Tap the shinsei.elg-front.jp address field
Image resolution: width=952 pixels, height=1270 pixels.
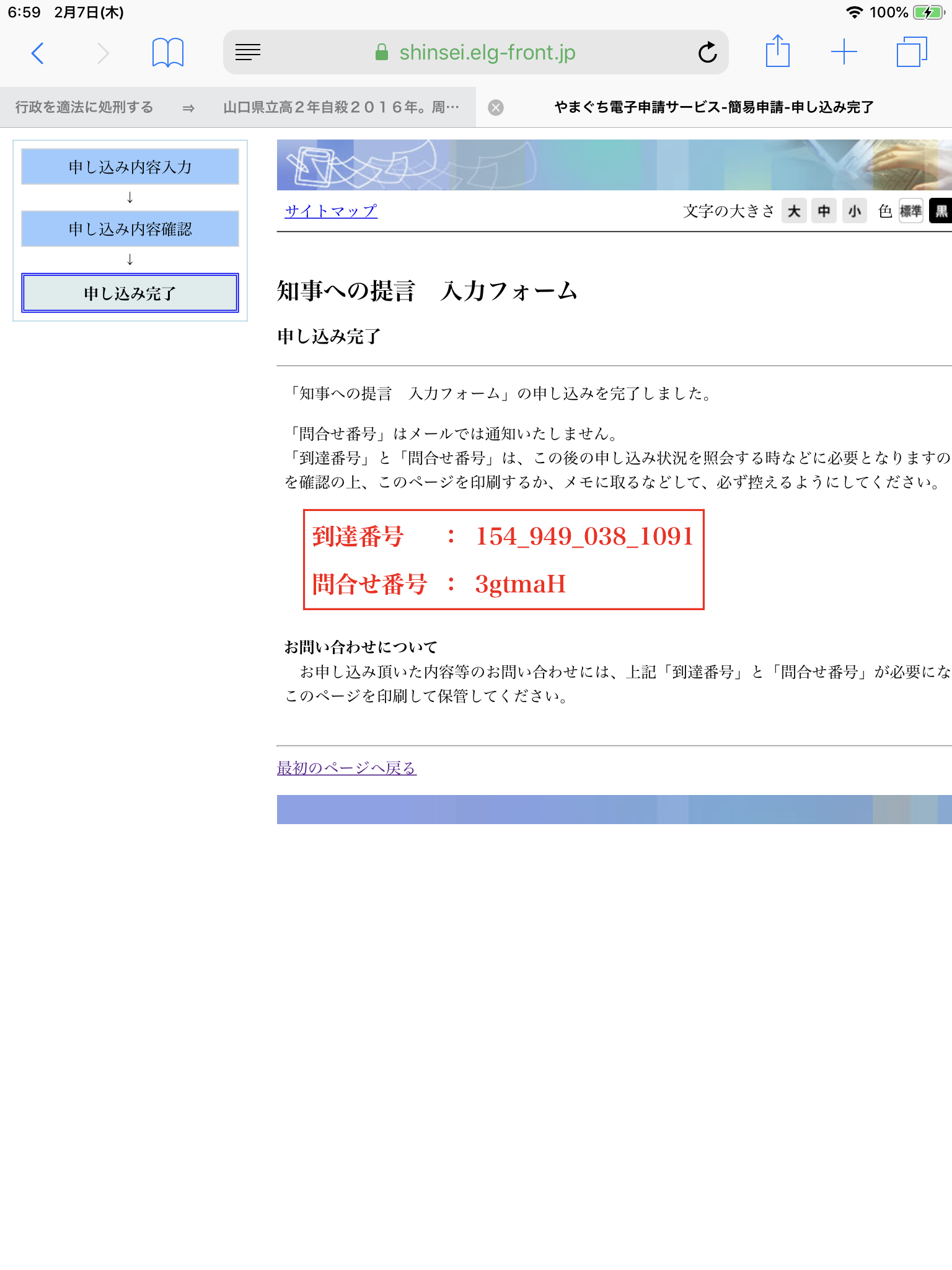point(487,53)
